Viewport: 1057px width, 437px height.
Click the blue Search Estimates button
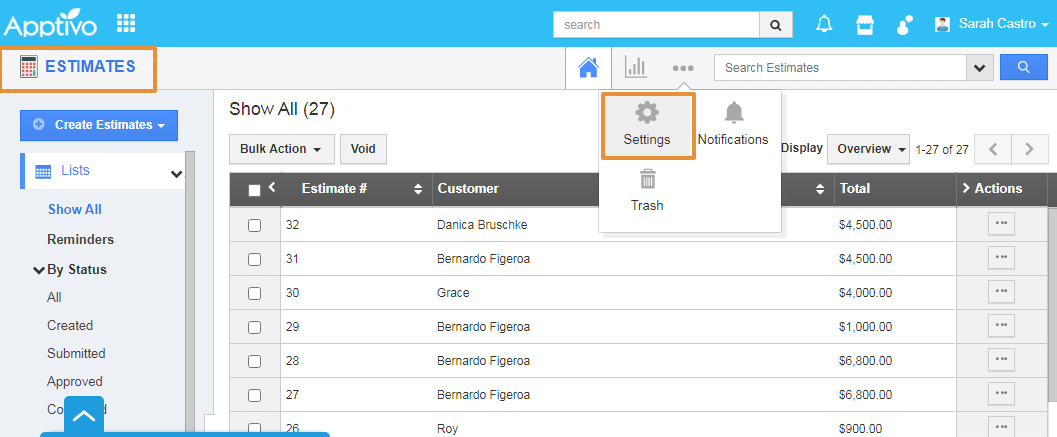(1024, 67)
